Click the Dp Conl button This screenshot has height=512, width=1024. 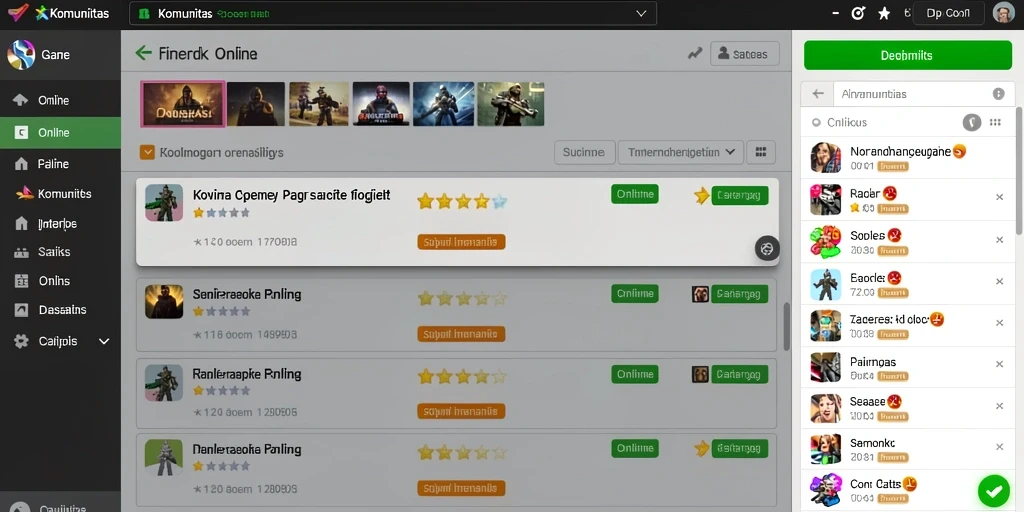948,13
